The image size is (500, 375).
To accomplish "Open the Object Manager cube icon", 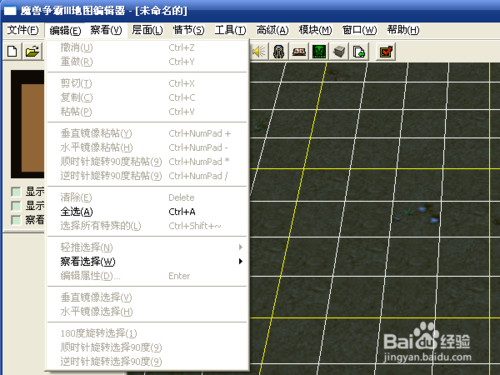I will point(339,52).
